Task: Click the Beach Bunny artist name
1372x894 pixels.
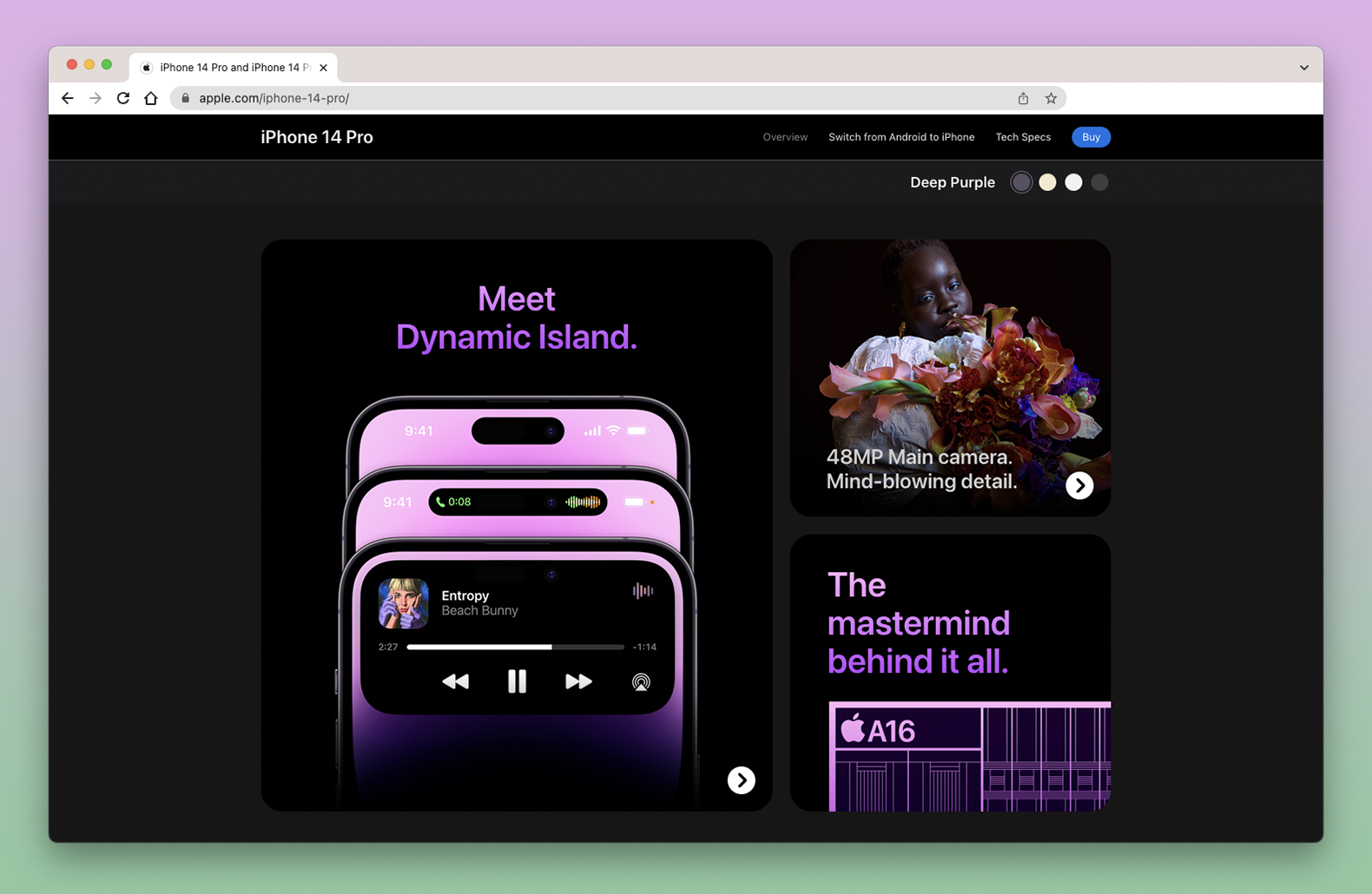Action: point(479,611)
